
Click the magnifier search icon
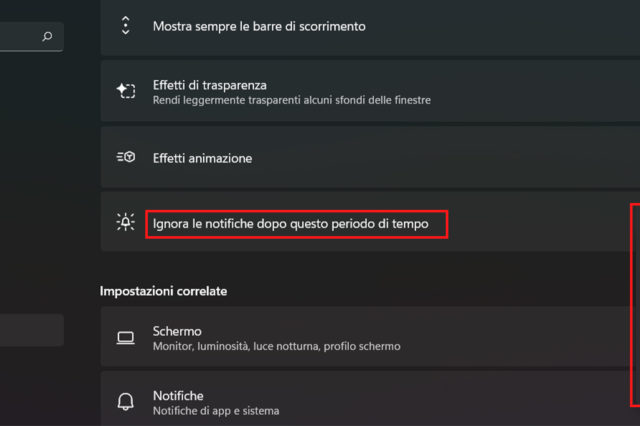point(47,37)
